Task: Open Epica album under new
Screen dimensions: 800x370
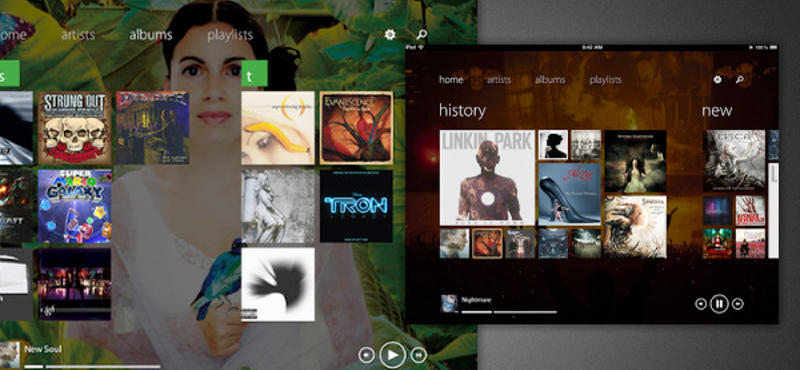Action: (734, 161)
